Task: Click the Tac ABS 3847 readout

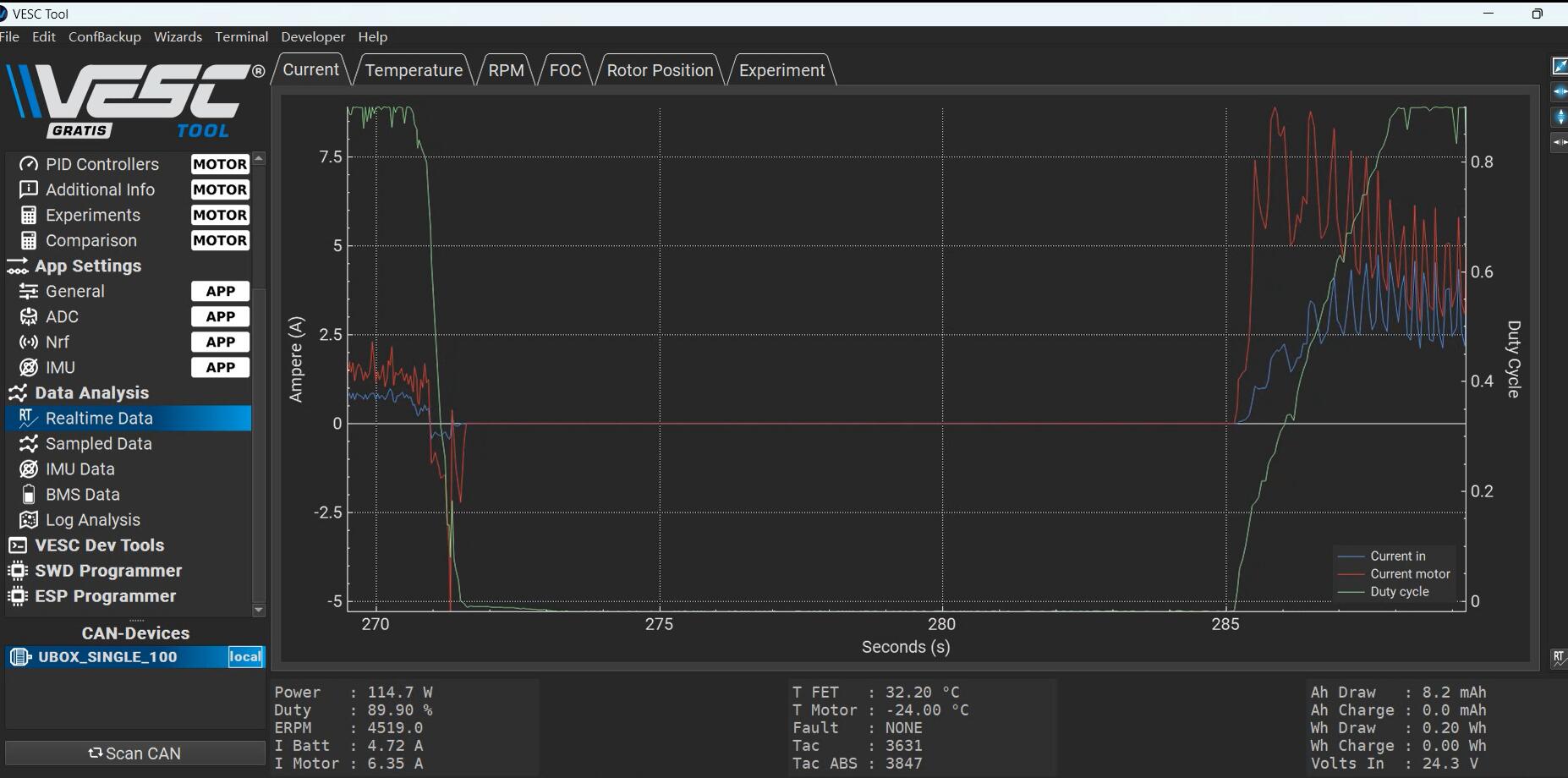Action: click(x=858, y=764)
